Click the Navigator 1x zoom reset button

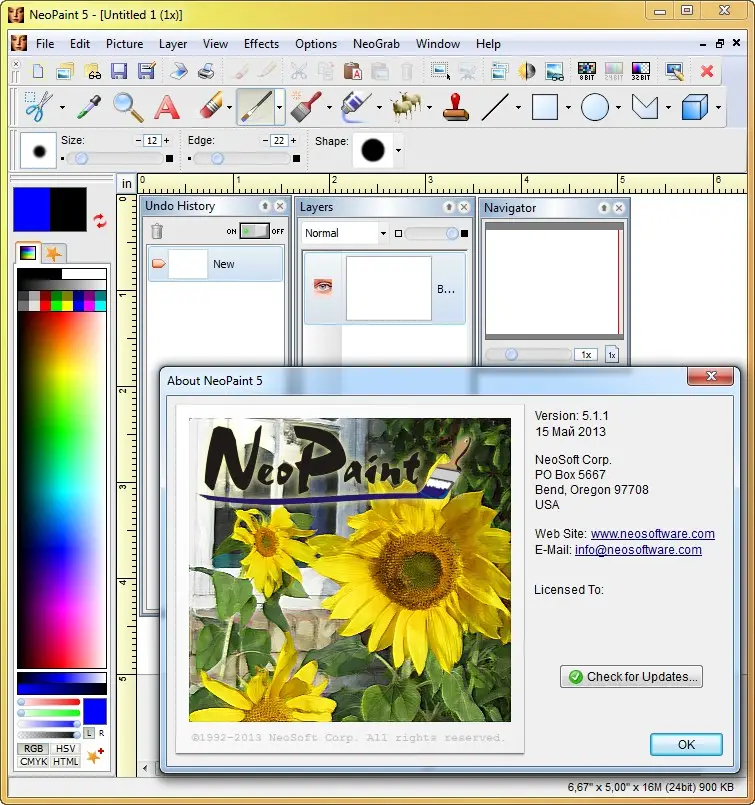[x=612, y=355]
